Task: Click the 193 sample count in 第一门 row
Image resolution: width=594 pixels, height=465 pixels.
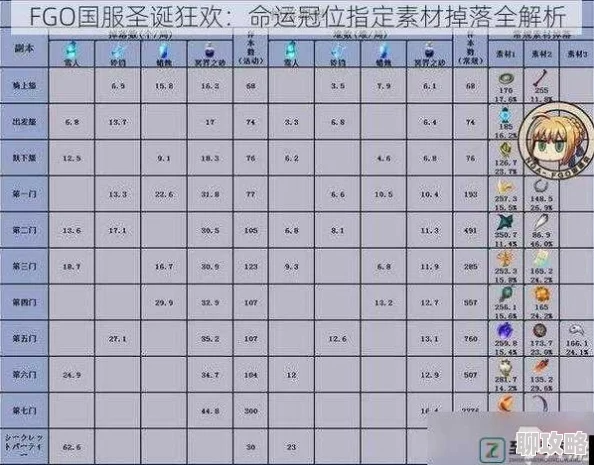Action: click(470, 194)
